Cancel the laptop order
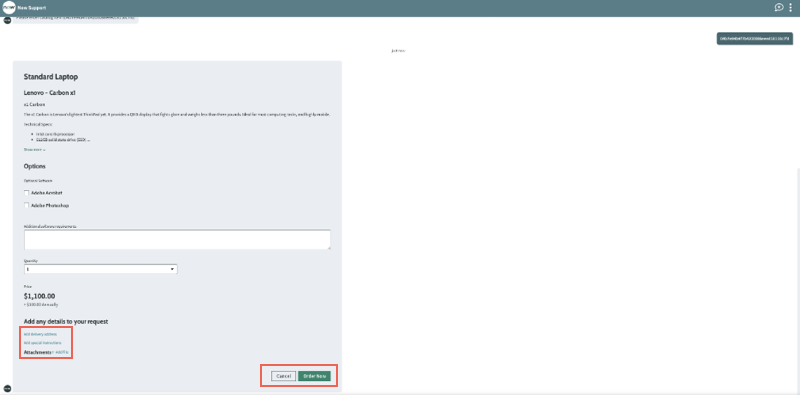The height and width of the screenshot is (395, 800). tap(283, 376)
